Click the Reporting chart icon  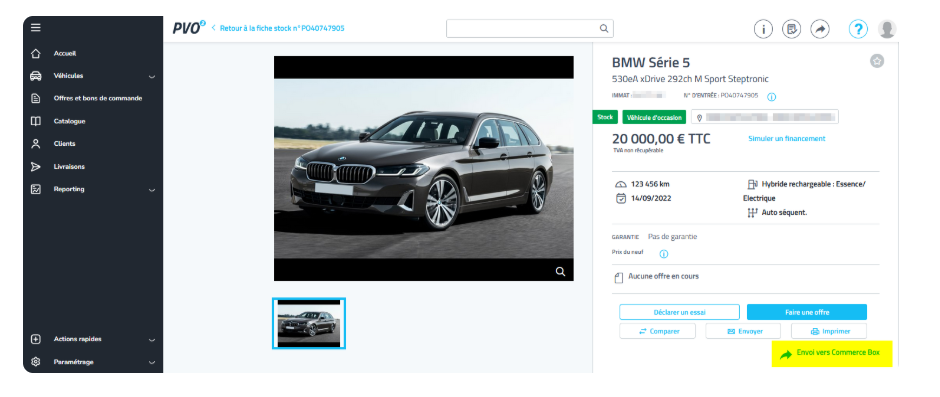(x=35, y=190)
